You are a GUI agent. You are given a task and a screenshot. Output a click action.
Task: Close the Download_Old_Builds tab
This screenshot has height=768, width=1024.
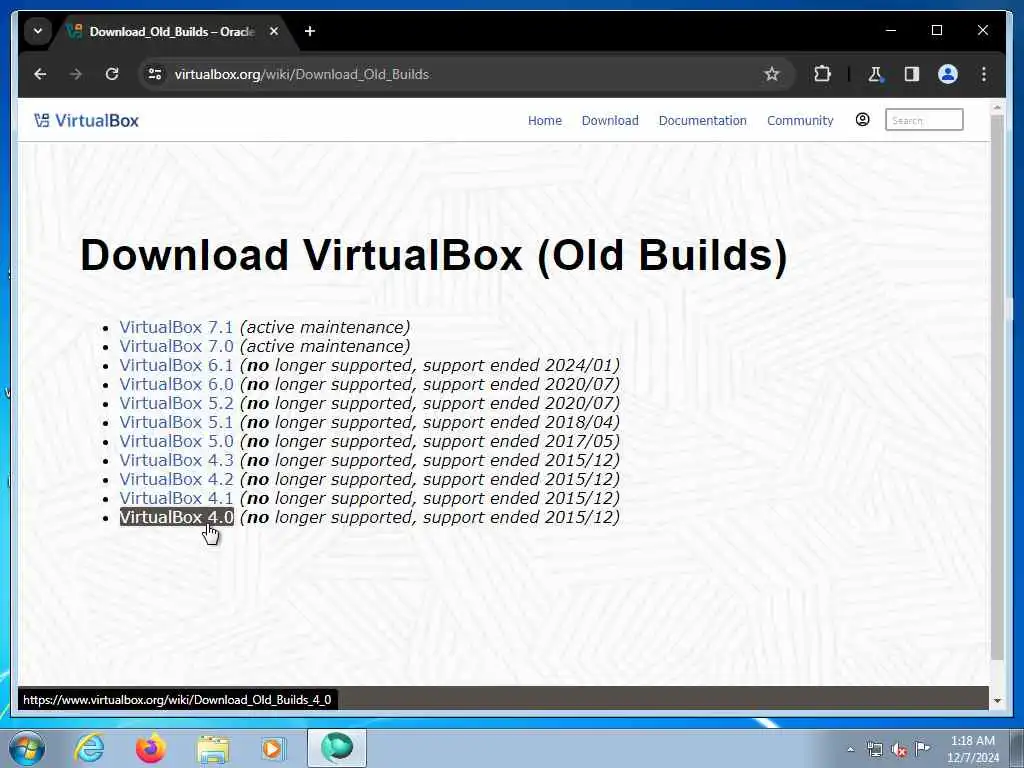274,31
